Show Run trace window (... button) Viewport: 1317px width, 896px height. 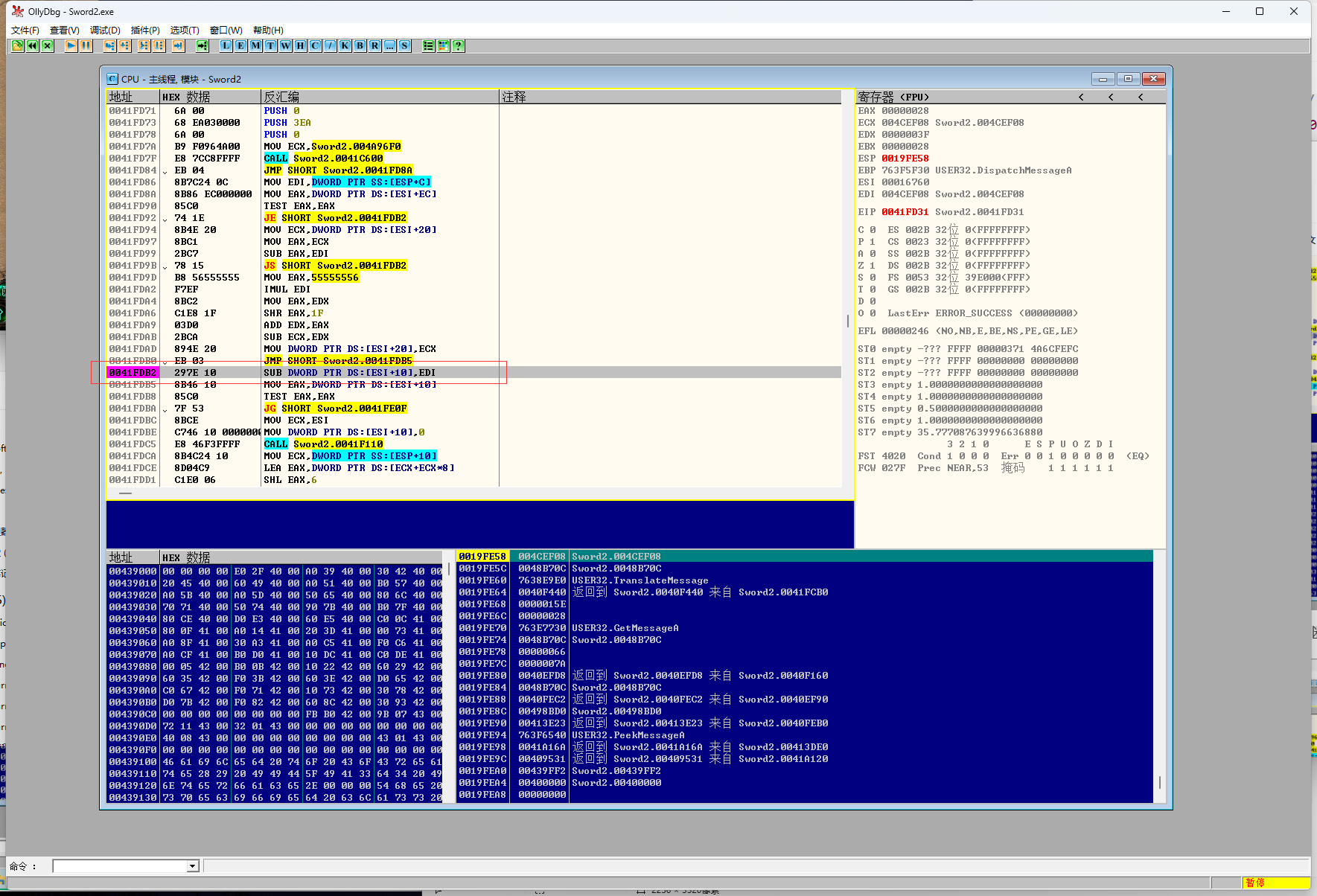tap(390, 46)
